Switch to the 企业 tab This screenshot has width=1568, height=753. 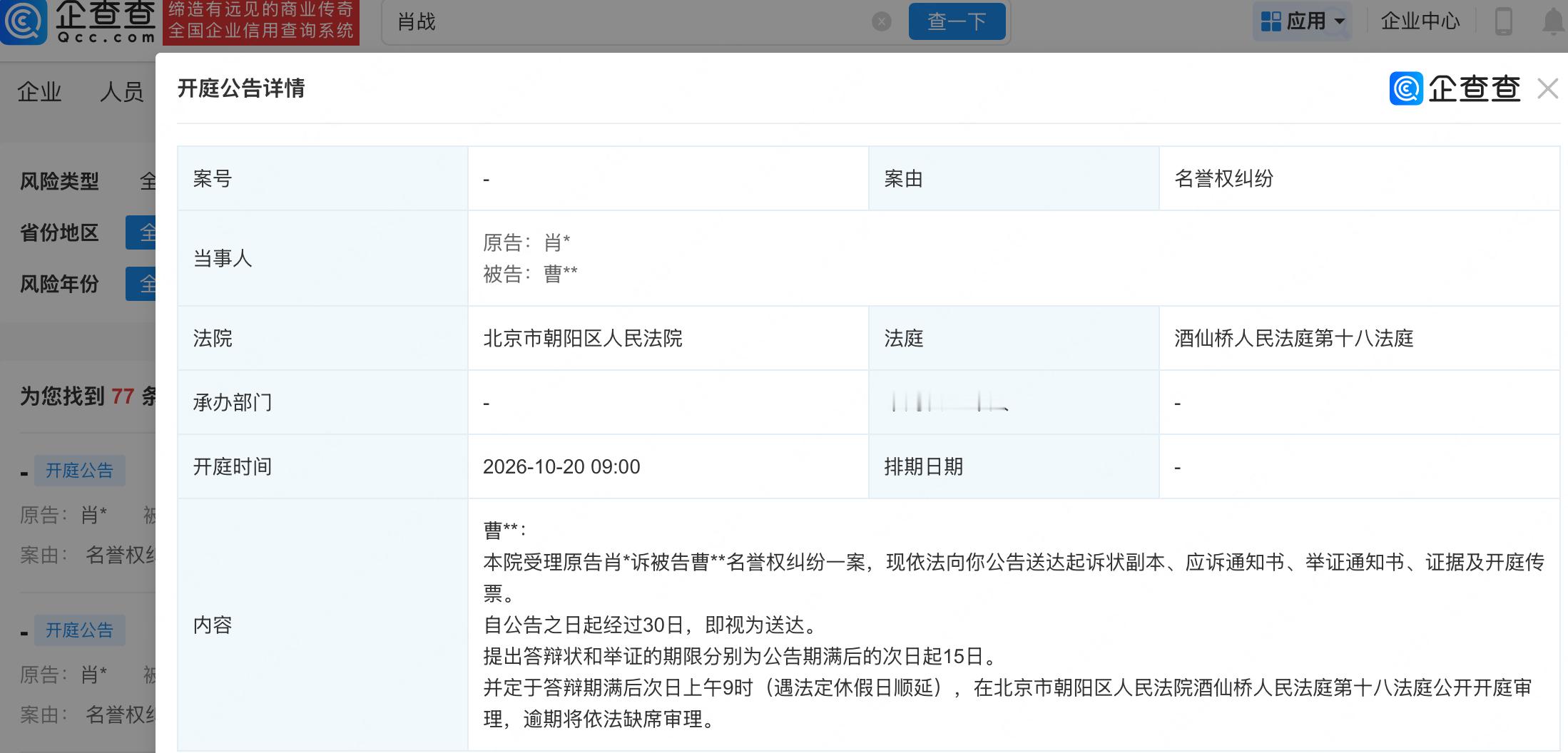point(39,91)
